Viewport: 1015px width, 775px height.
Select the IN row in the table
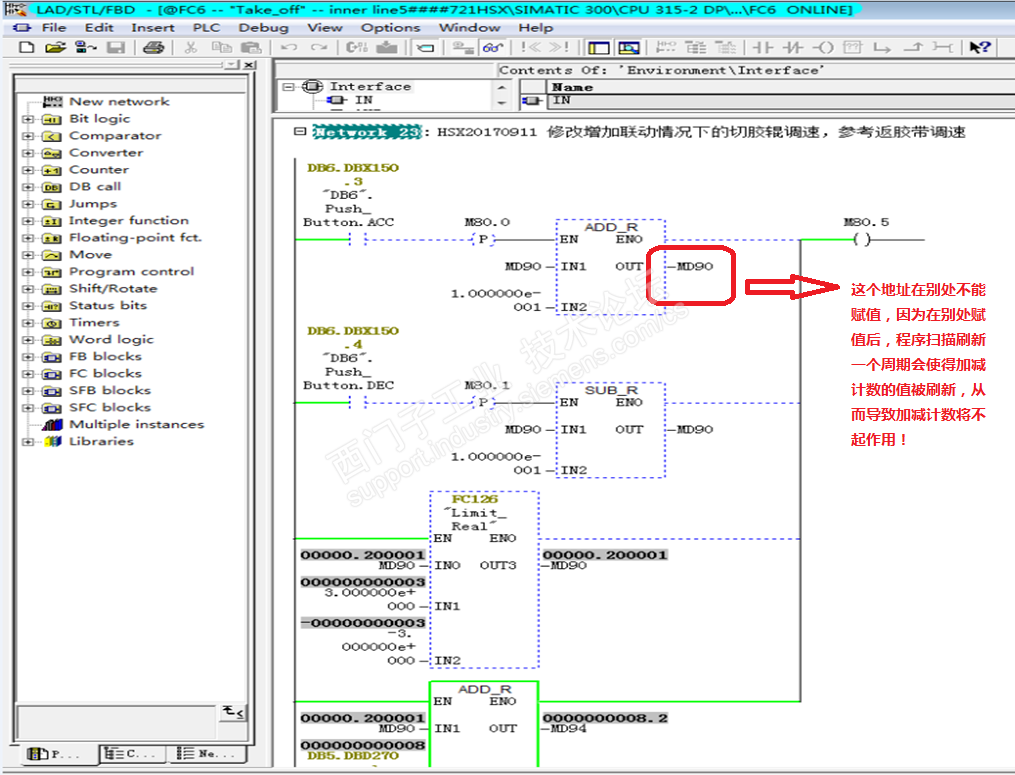[779, 100]
